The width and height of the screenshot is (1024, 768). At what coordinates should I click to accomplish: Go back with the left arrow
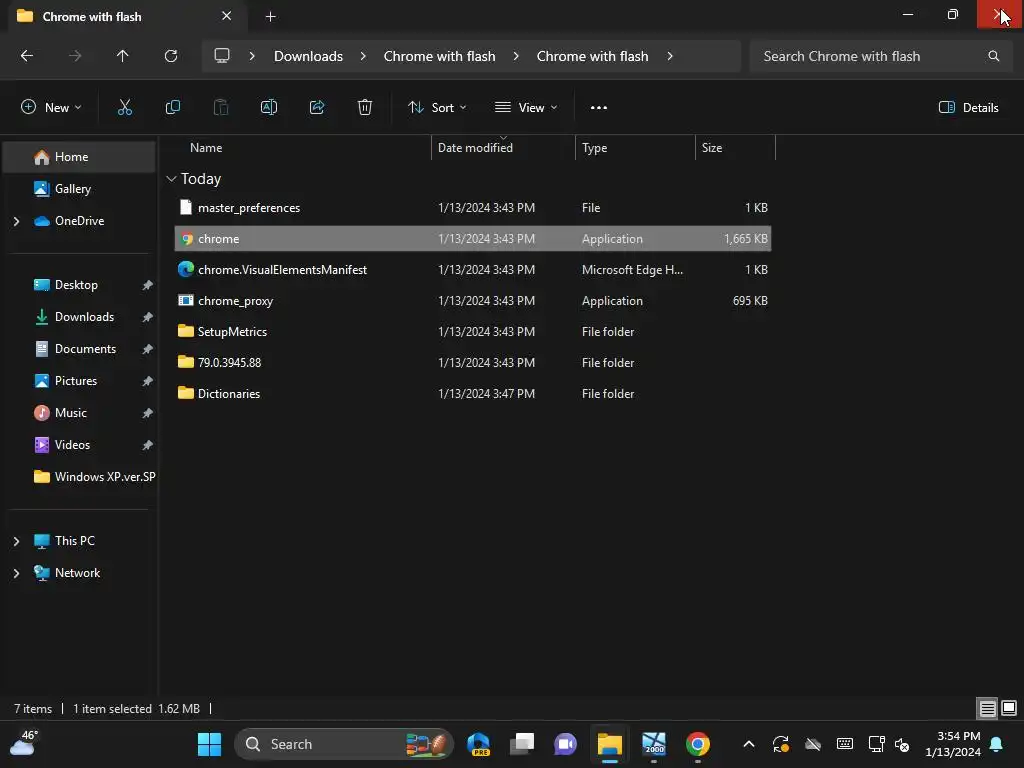[27, 56]
